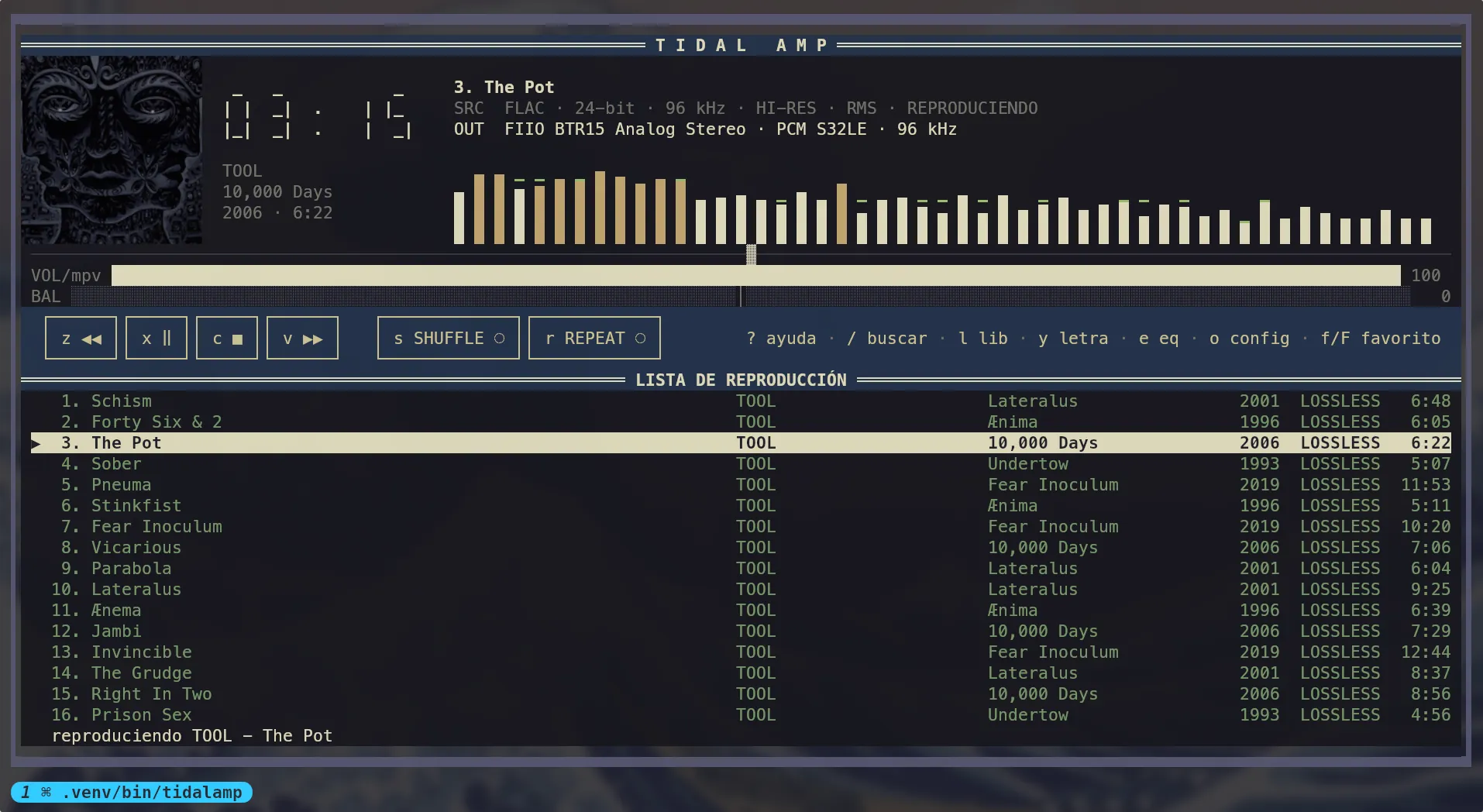Play track 7 Fear Inoculum

[x=741, y=526]
